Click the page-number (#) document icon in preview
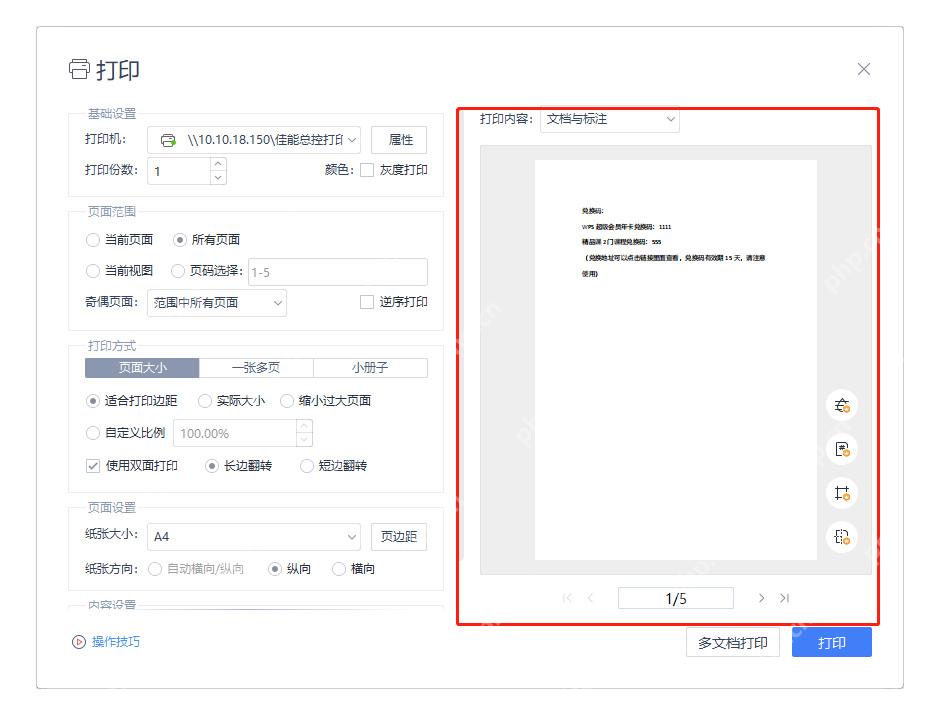This screenshot has height=715, width=940. (842, 449)
